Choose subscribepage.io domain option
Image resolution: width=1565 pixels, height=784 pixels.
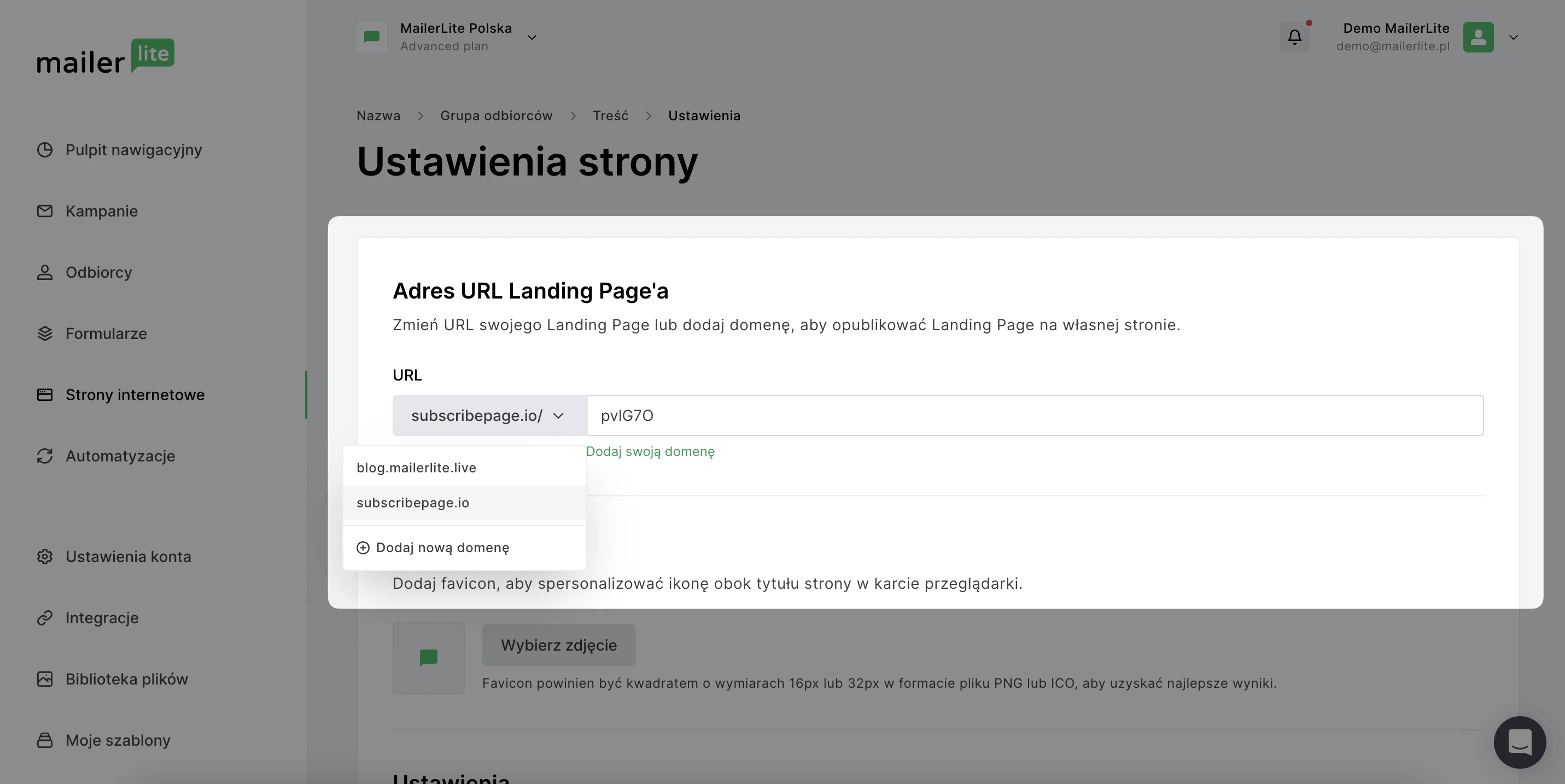[412, 503]
